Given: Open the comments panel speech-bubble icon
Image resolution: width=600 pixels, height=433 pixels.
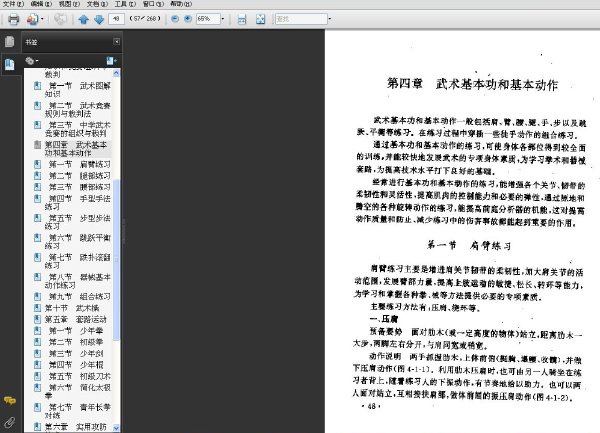Looking at the screenshot, I should tap(10, 400).
